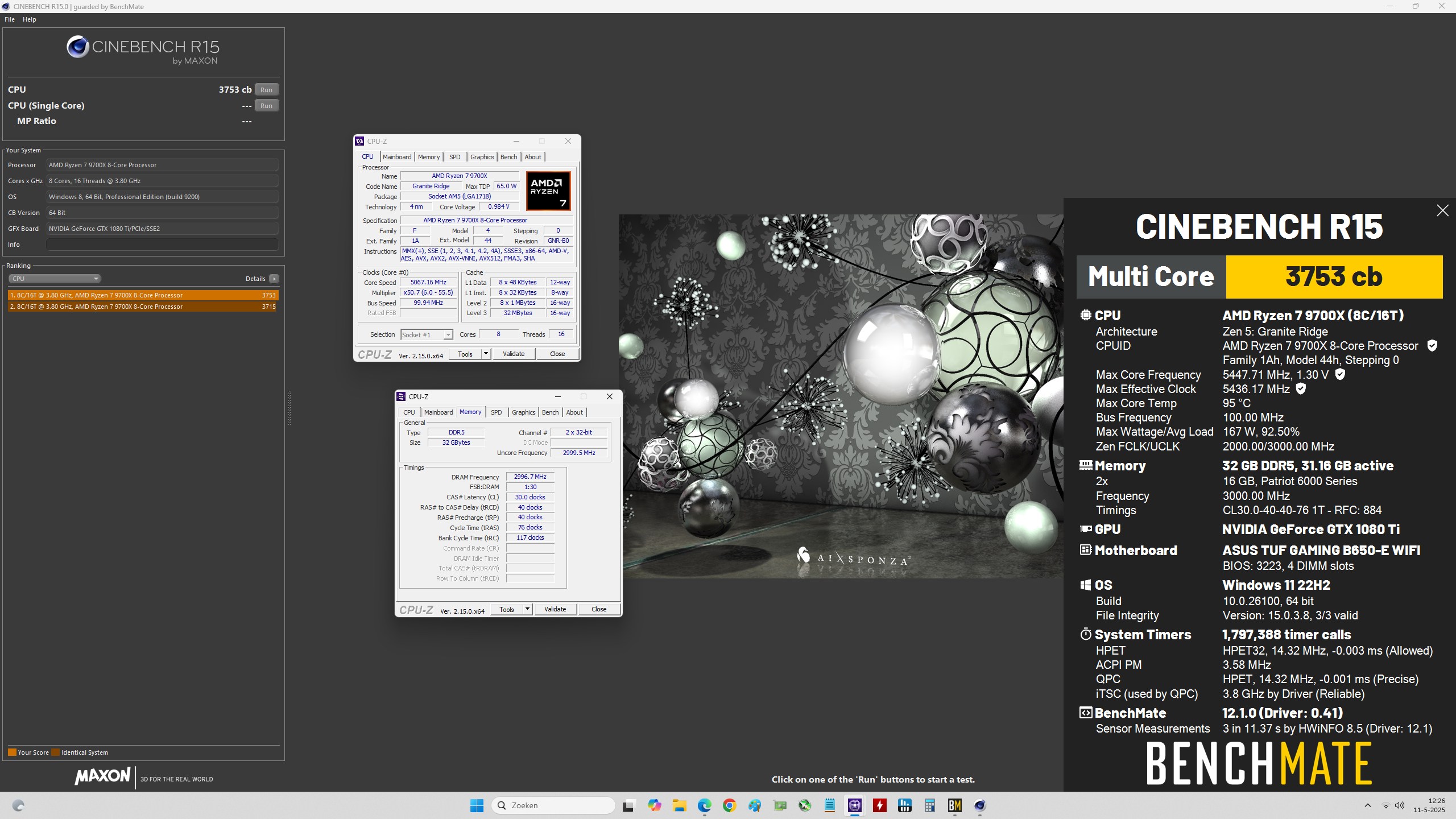Open Cinebench icon in taskbar
This screenshot has height=819, width=1456.
coord(979,805)
